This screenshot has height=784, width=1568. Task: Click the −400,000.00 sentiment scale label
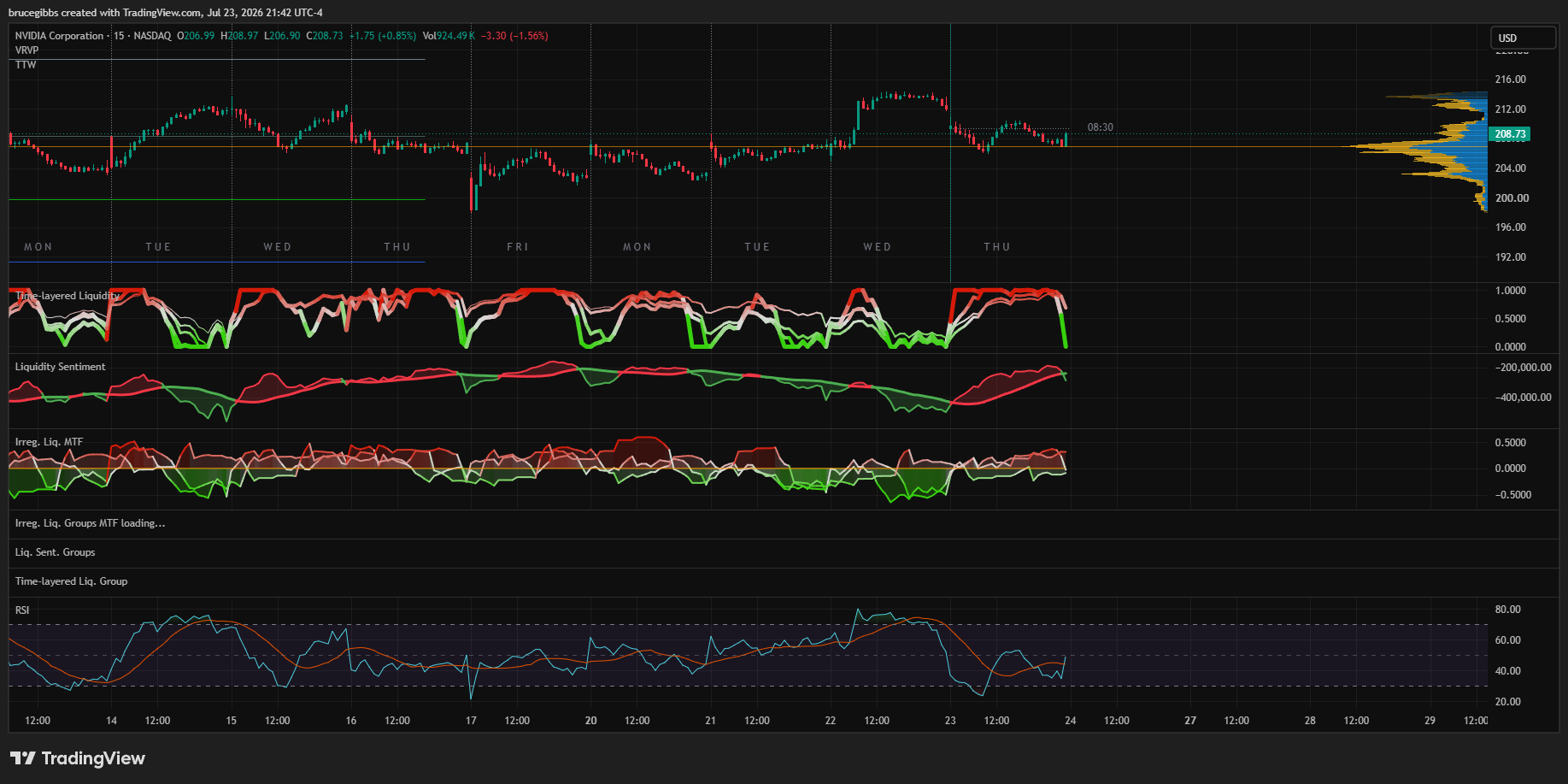[x=1523, y=398]
